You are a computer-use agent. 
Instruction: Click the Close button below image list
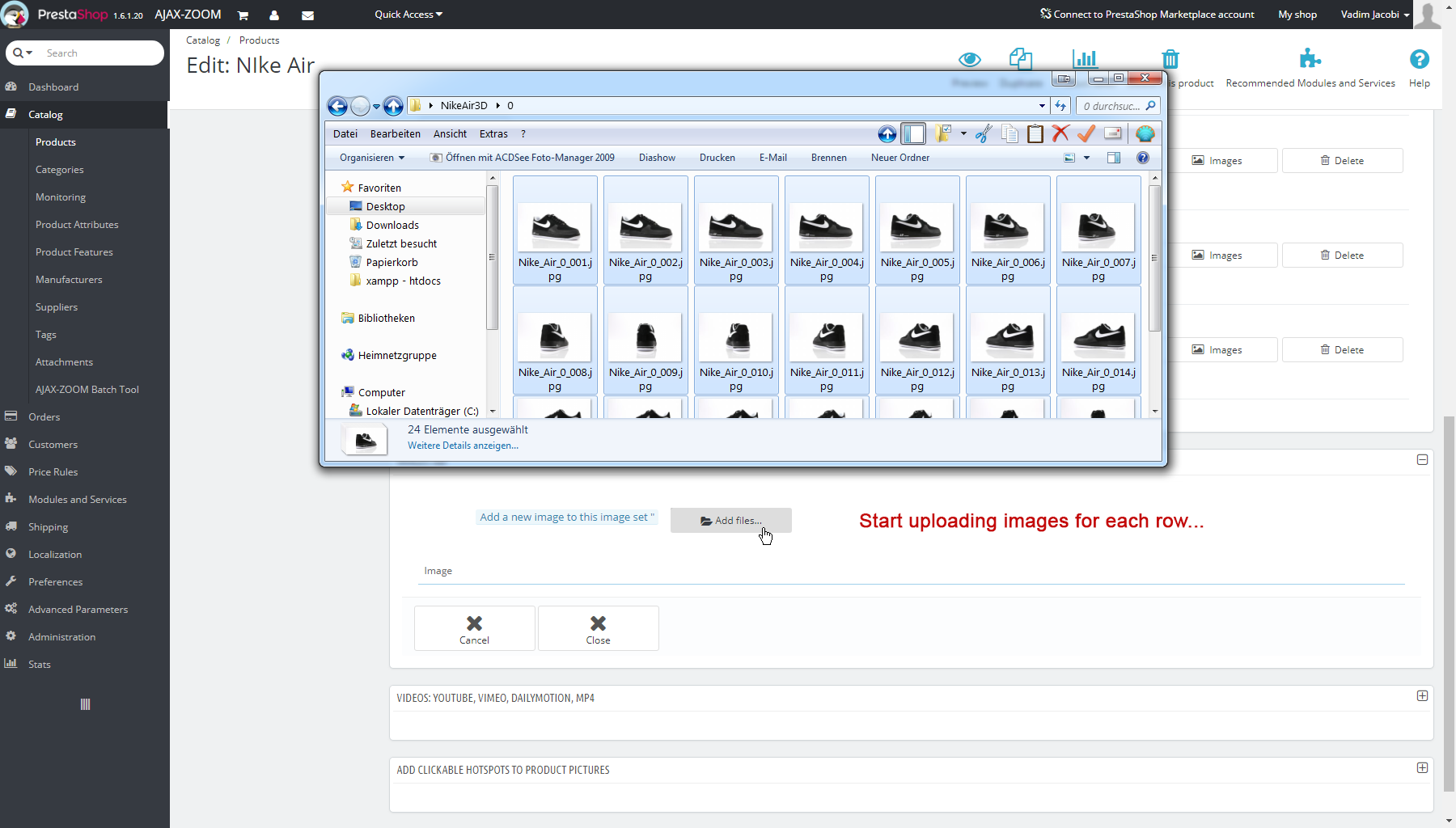(599, 628)
